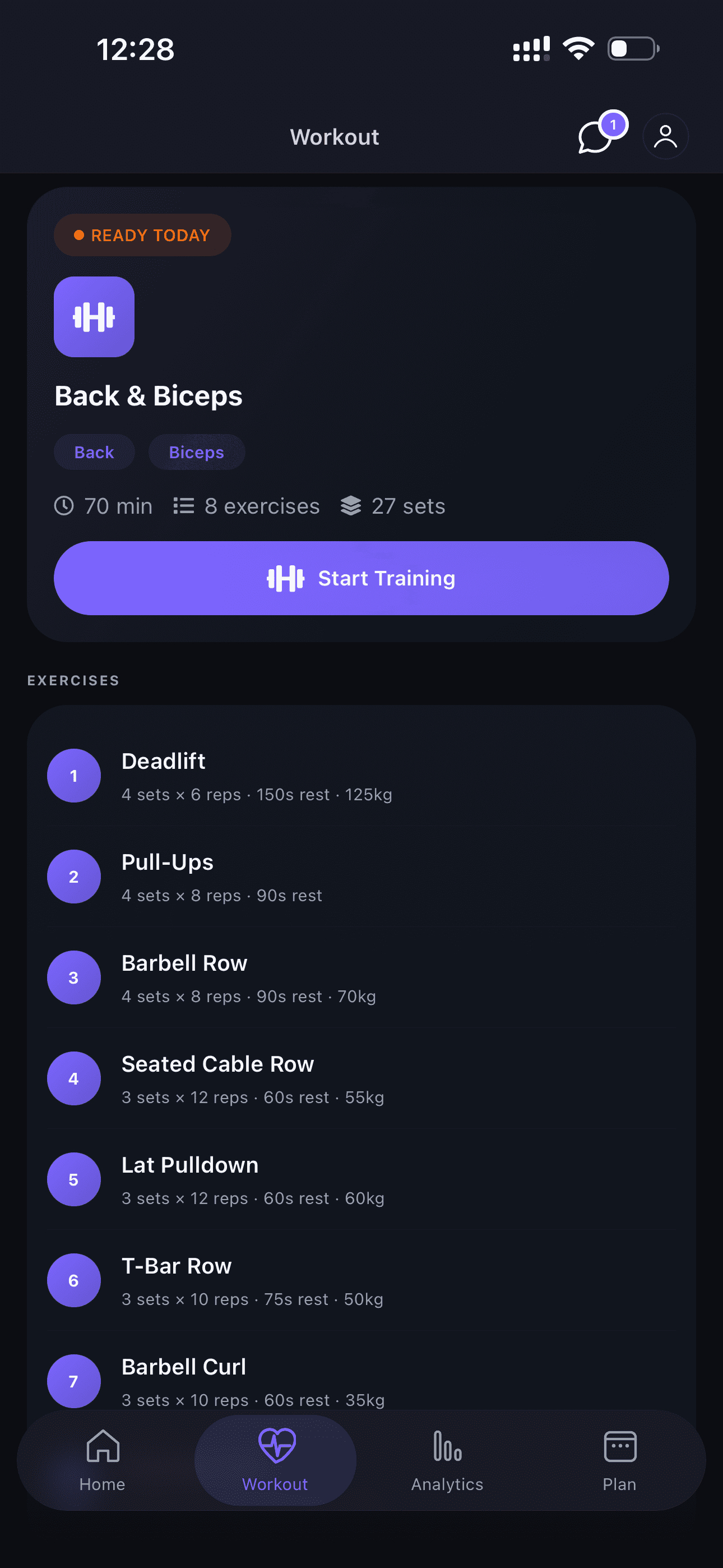Select the Workout tab
The height and width of the screenshot is (1568, 723).
tap(275, 1460)
